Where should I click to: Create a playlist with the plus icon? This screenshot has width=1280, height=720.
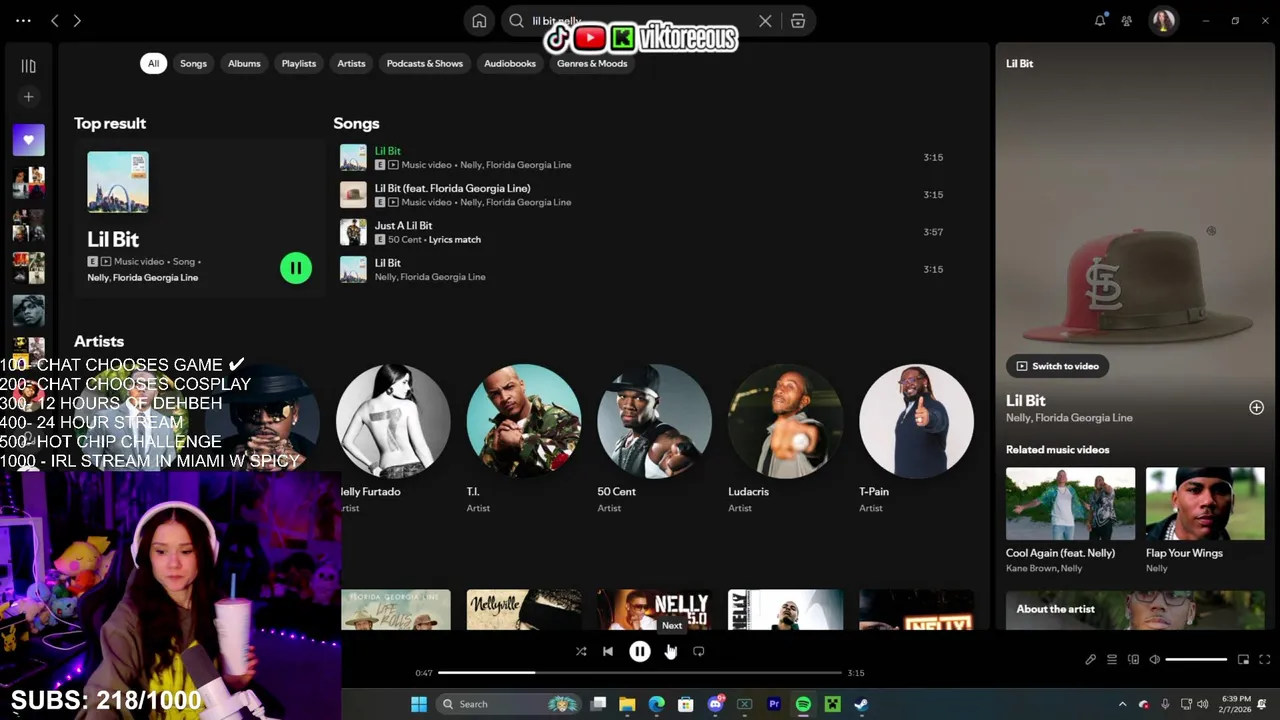(28, 97)
